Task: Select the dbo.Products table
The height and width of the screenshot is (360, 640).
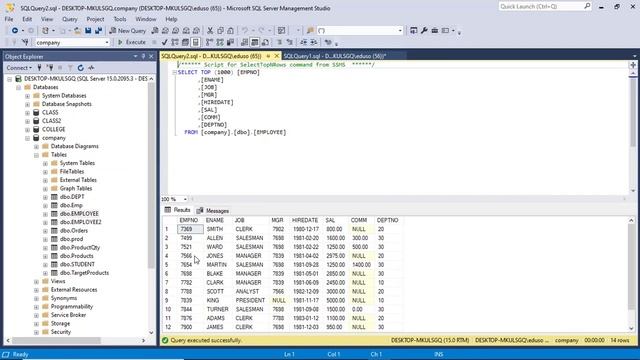Action: click(76, 256)
